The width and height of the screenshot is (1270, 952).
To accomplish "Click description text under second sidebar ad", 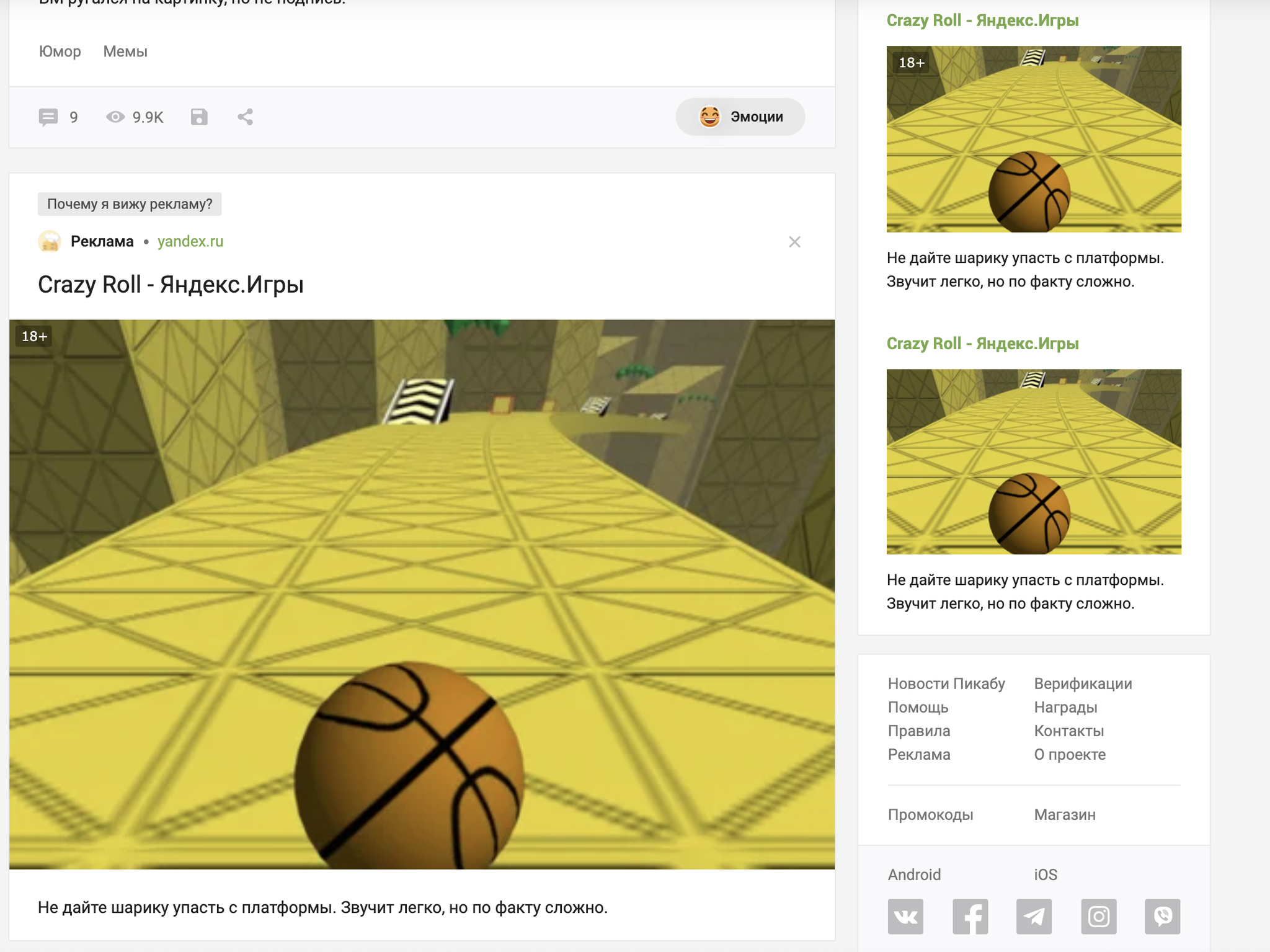I will click(x=1025, y=592).
